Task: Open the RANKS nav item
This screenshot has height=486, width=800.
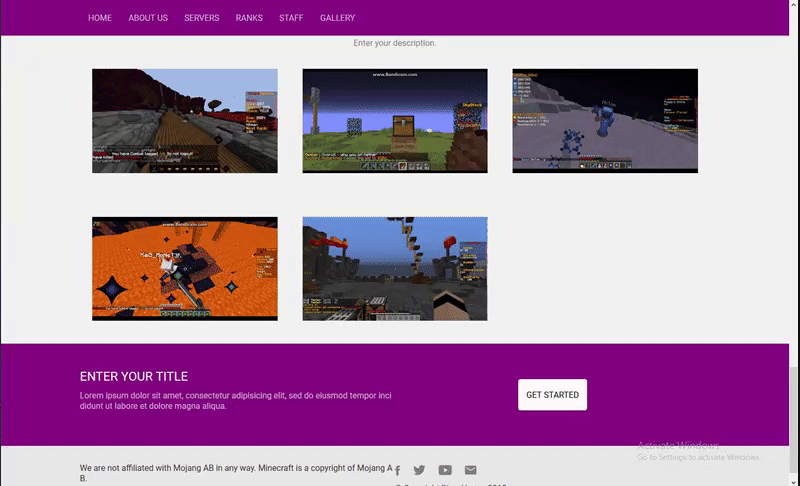Action: pos(249,18)
